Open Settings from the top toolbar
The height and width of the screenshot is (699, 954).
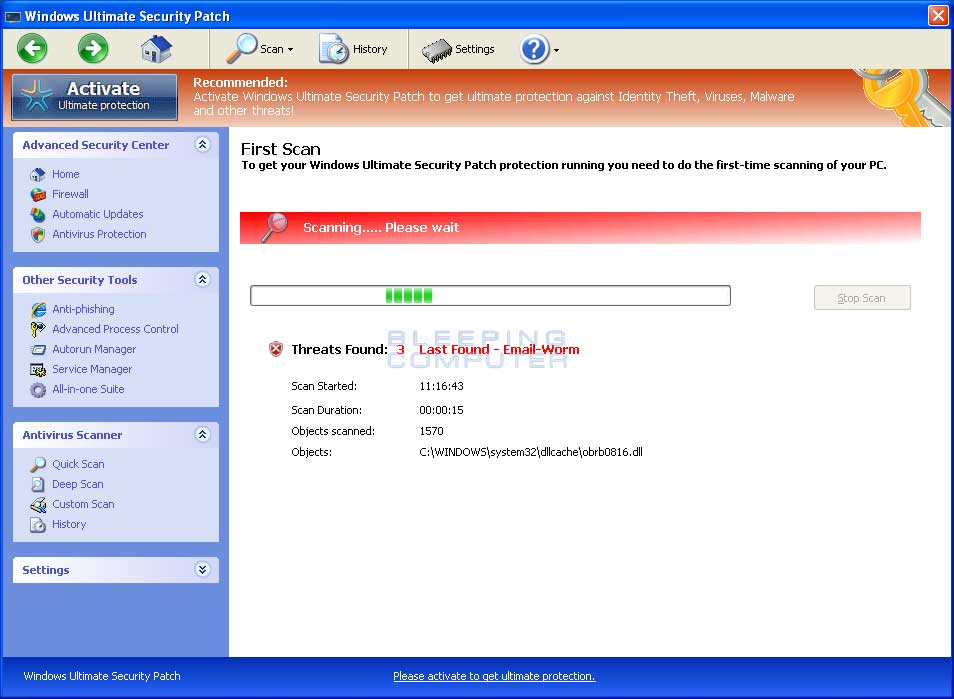pos(459,48)
